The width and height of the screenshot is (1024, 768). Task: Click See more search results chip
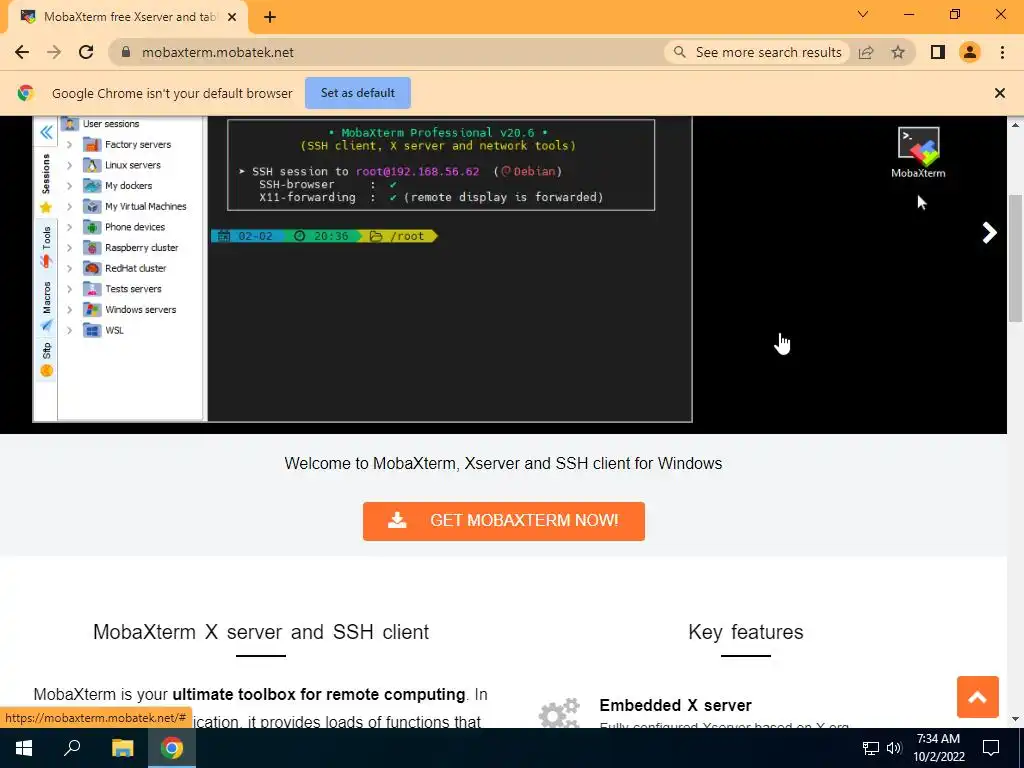[758, 52]
